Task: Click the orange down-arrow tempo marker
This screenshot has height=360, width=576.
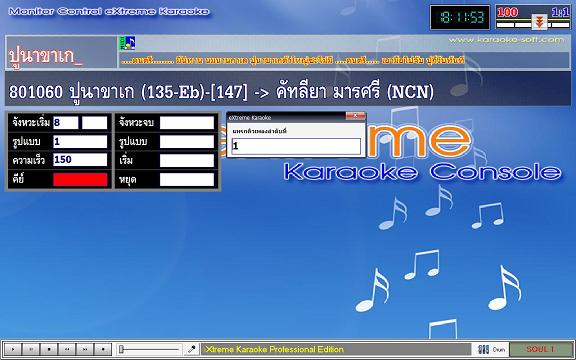Action: 539,22
